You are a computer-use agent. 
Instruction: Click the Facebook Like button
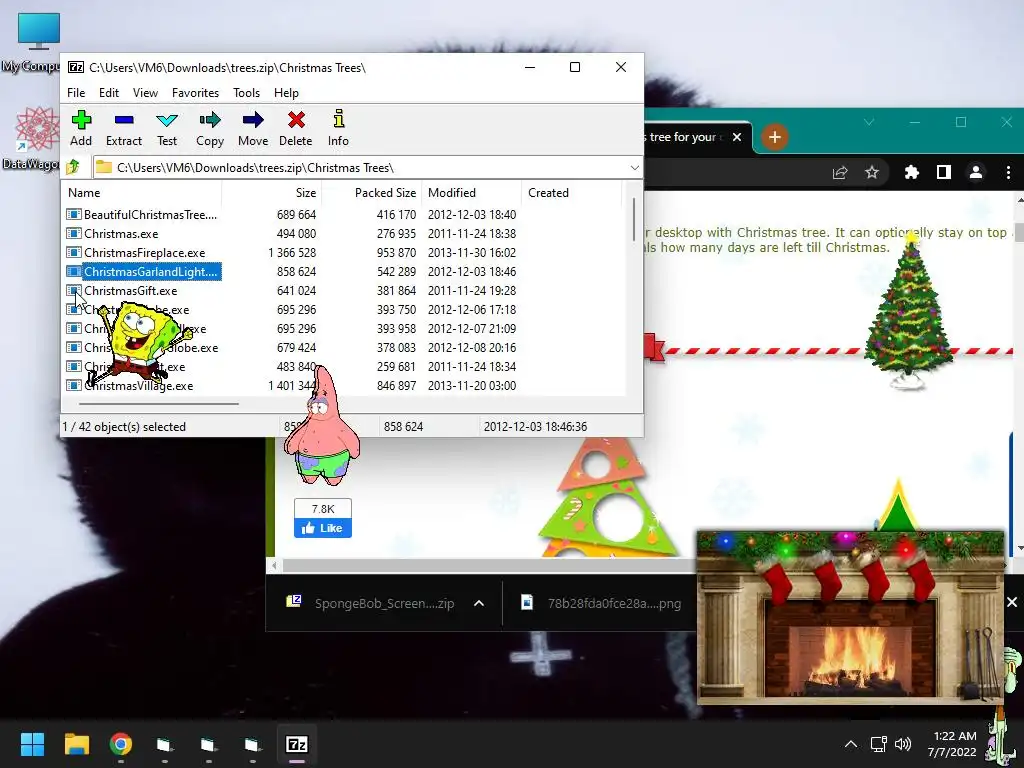(x=323, y=528)
